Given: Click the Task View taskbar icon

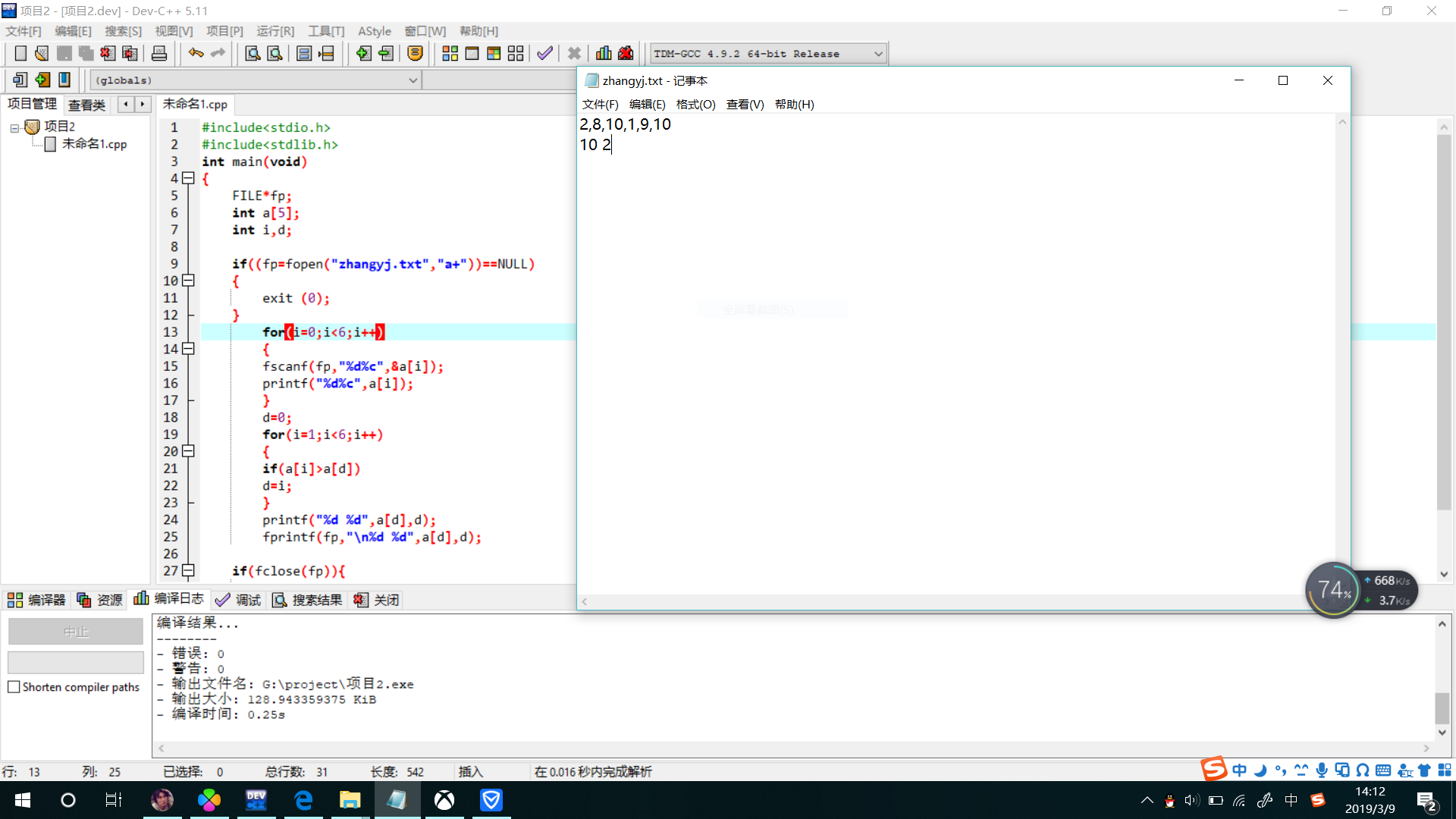Looking at the screenshot, I should click(x=114, y=800).
